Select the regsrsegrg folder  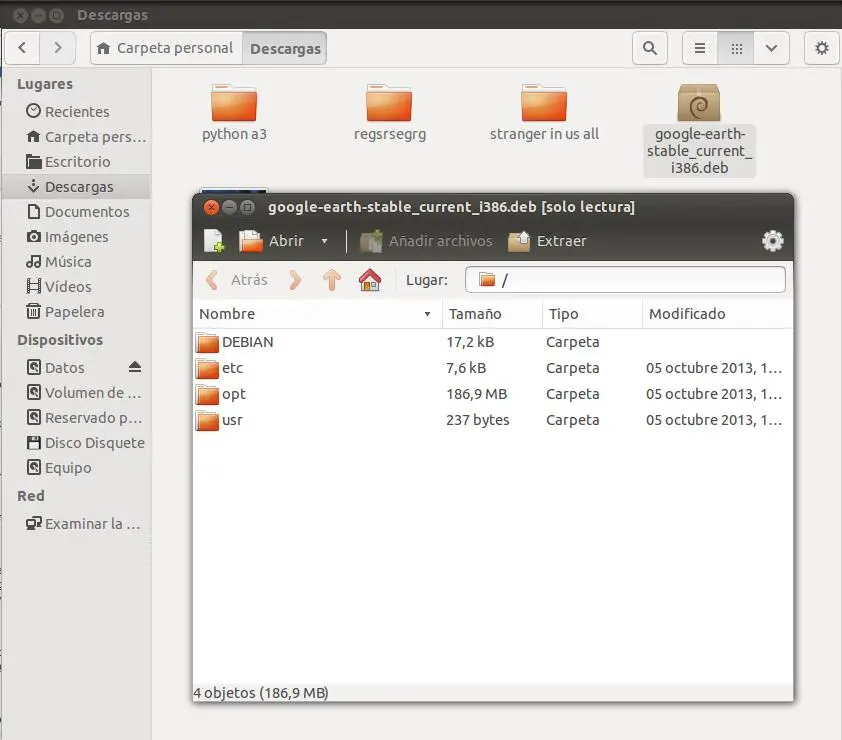click(x=389, y=113)
